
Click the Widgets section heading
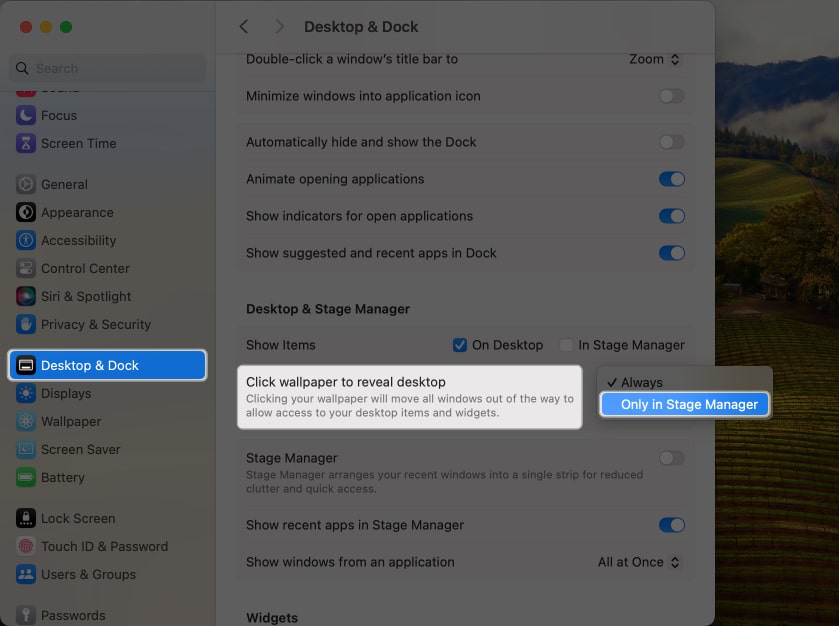click(x=272, y=617)
